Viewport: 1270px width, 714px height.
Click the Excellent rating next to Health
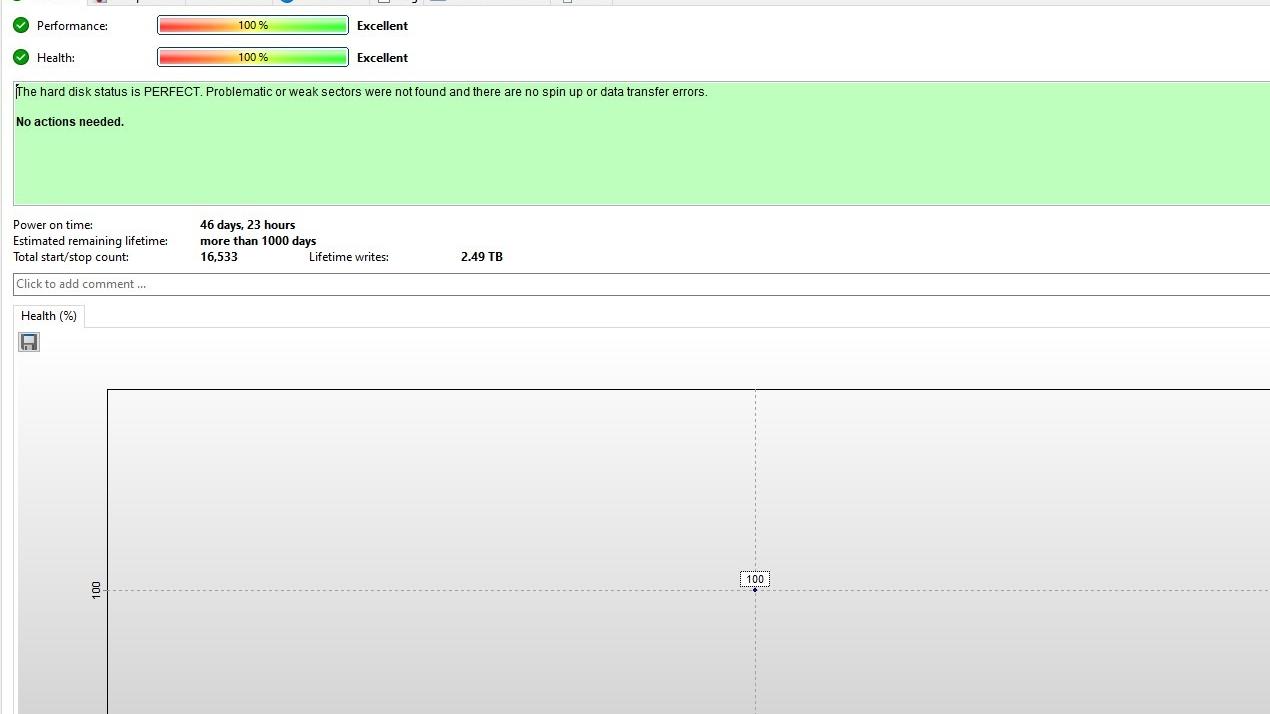(x=382, y=58)
